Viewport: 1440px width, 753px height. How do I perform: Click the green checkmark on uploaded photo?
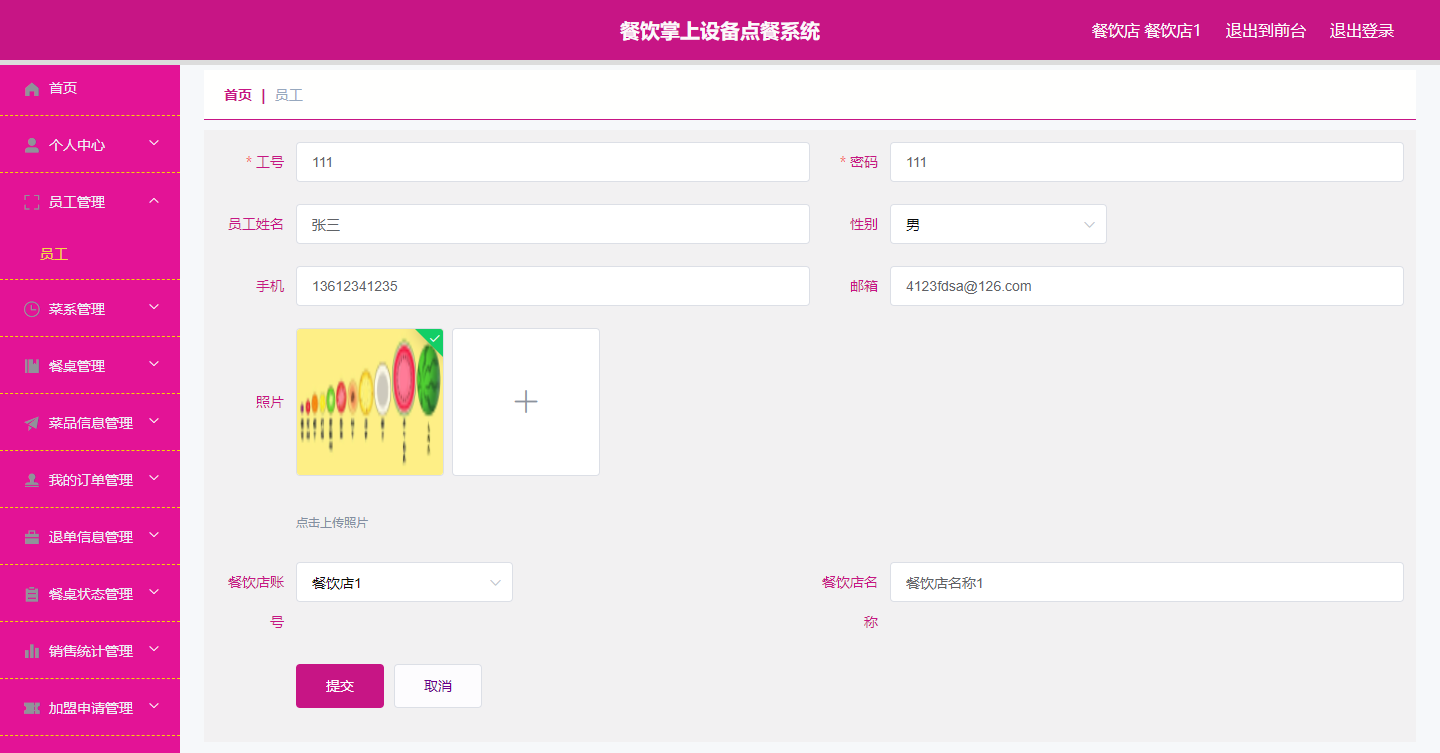tap(434, 339)
